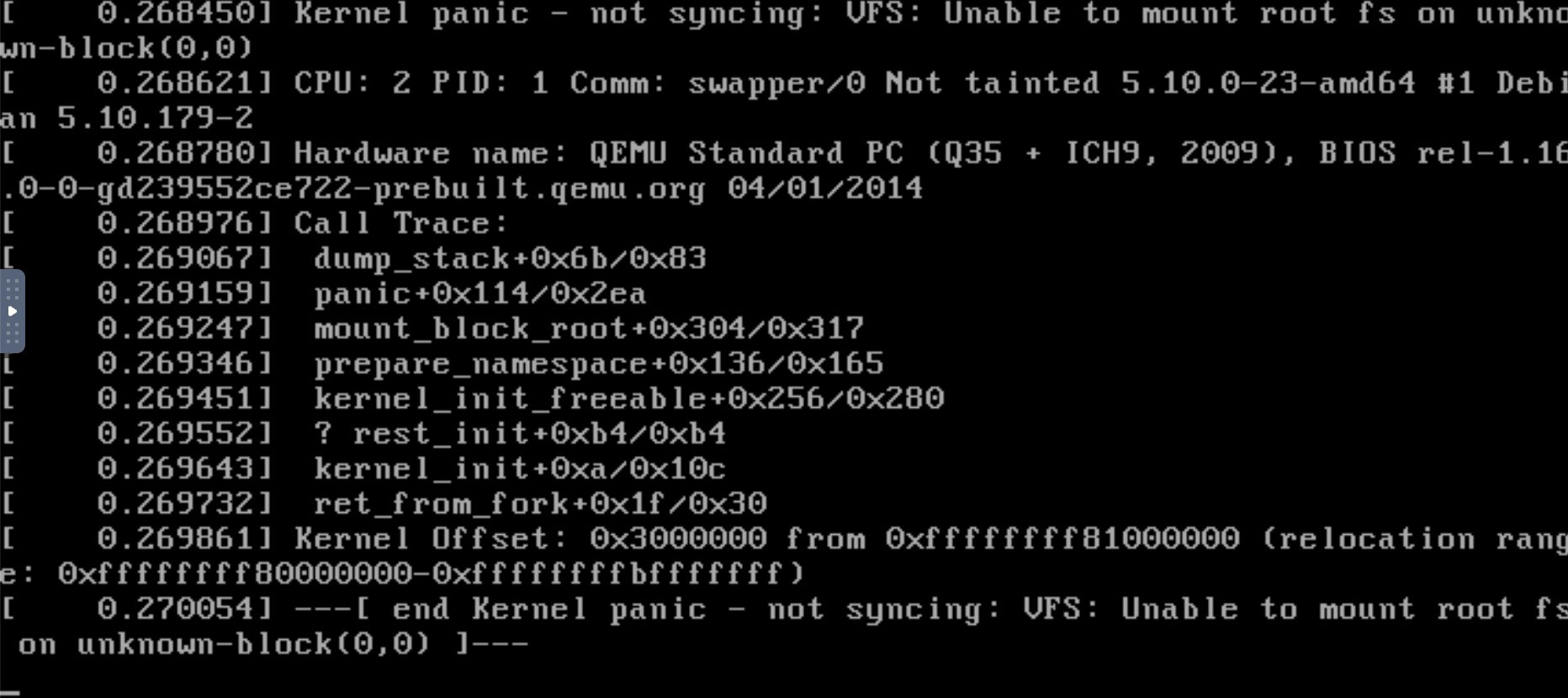Click the white arrow on side panel tab
Image resolution: width=1568 pixels, height=698 pixels.
[x=12, y=311]
